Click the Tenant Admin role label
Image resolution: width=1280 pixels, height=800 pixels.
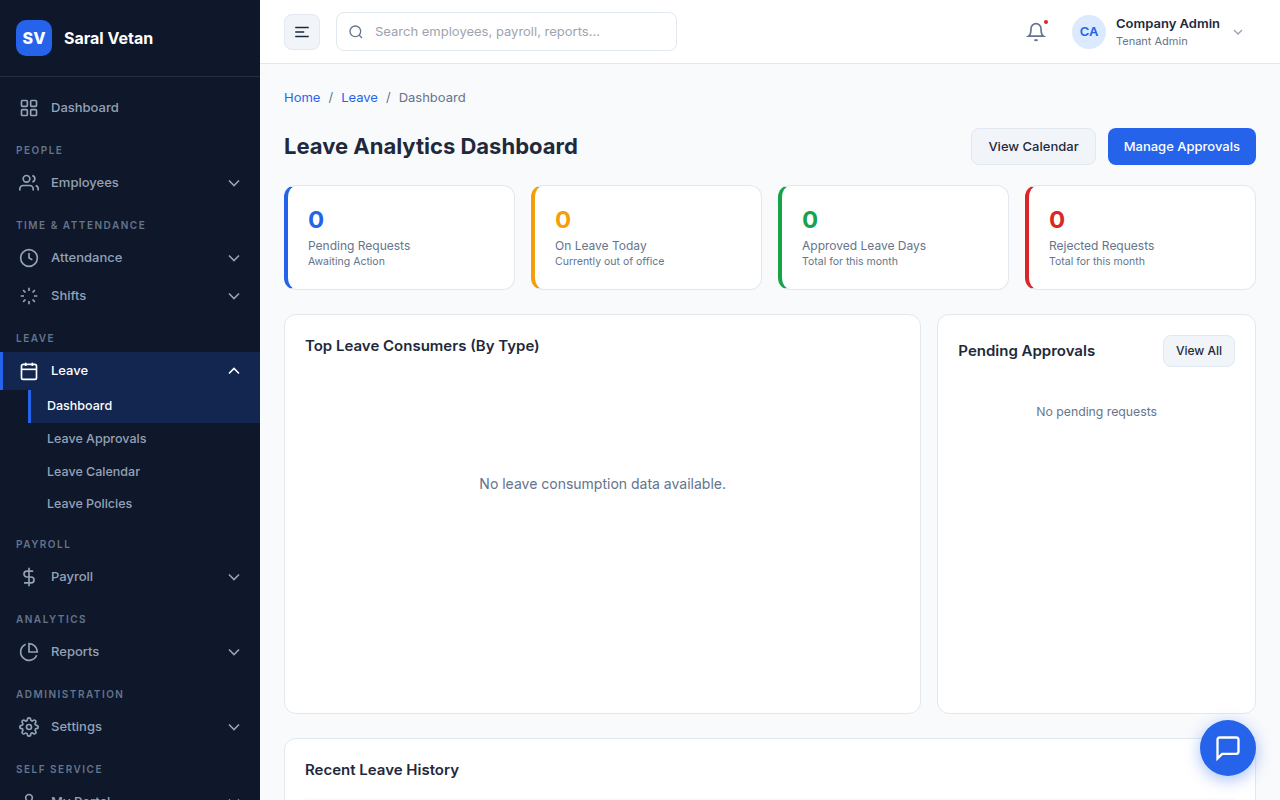coord(1152,42)
